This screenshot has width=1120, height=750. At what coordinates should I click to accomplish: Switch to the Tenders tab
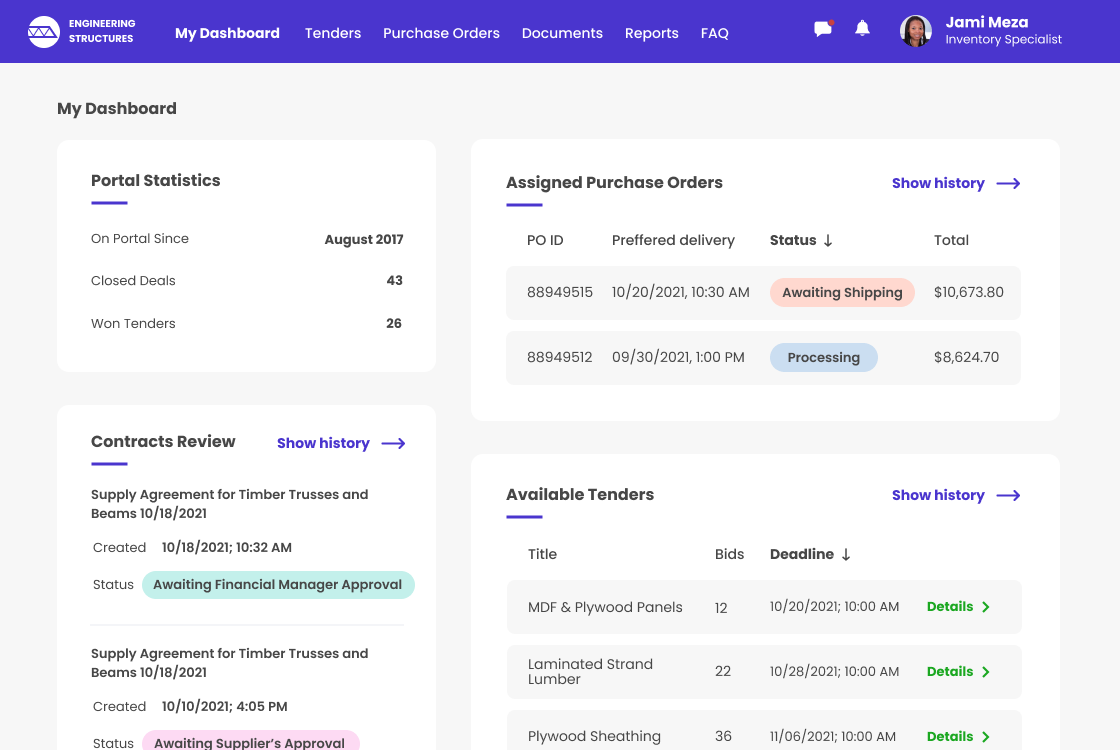pos(332,33)
